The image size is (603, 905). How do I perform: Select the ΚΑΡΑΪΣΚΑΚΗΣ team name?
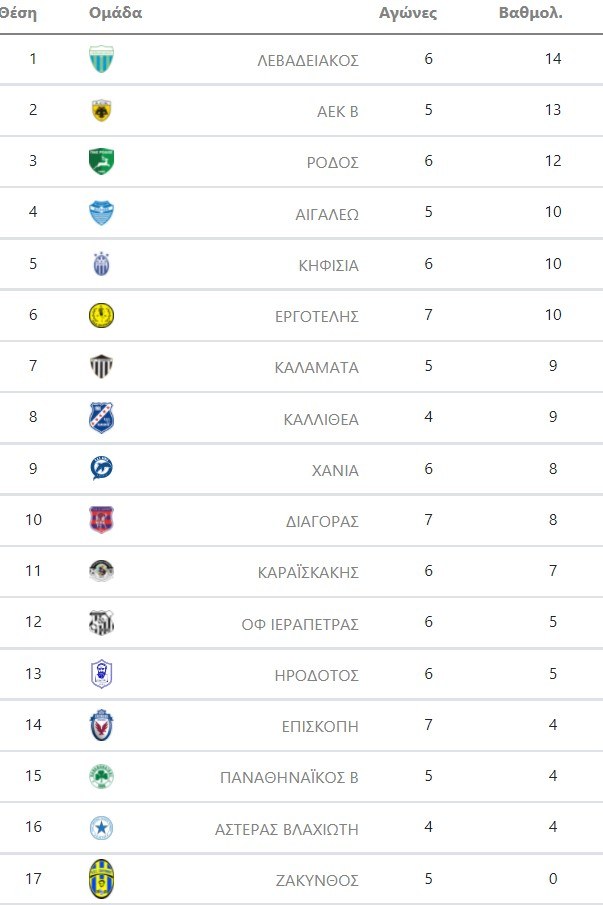308,573
